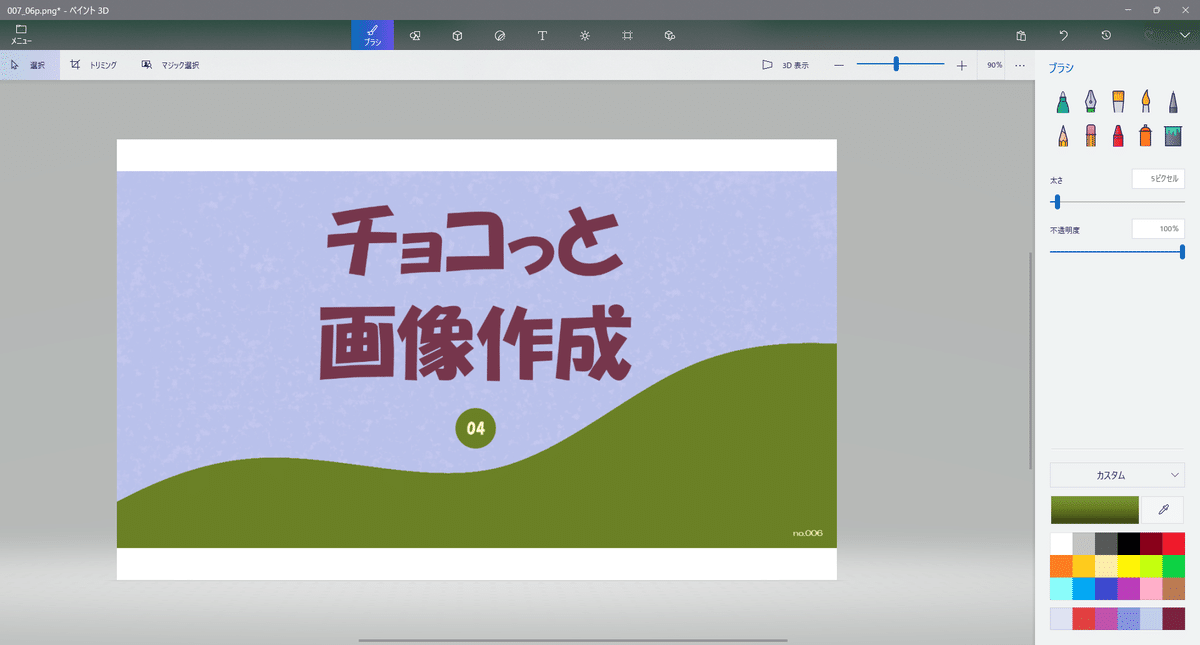The height and width of the screenshot is (645, 1200).
Task: Undo the last action
Action: tap(1064, 35)
